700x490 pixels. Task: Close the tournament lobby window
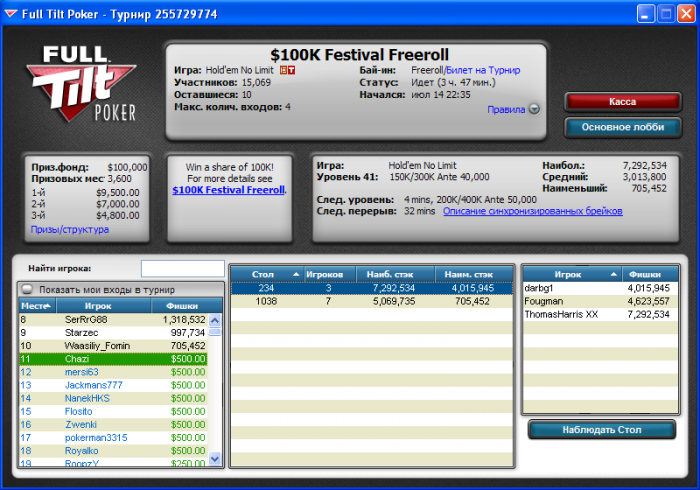click(686, 14)
